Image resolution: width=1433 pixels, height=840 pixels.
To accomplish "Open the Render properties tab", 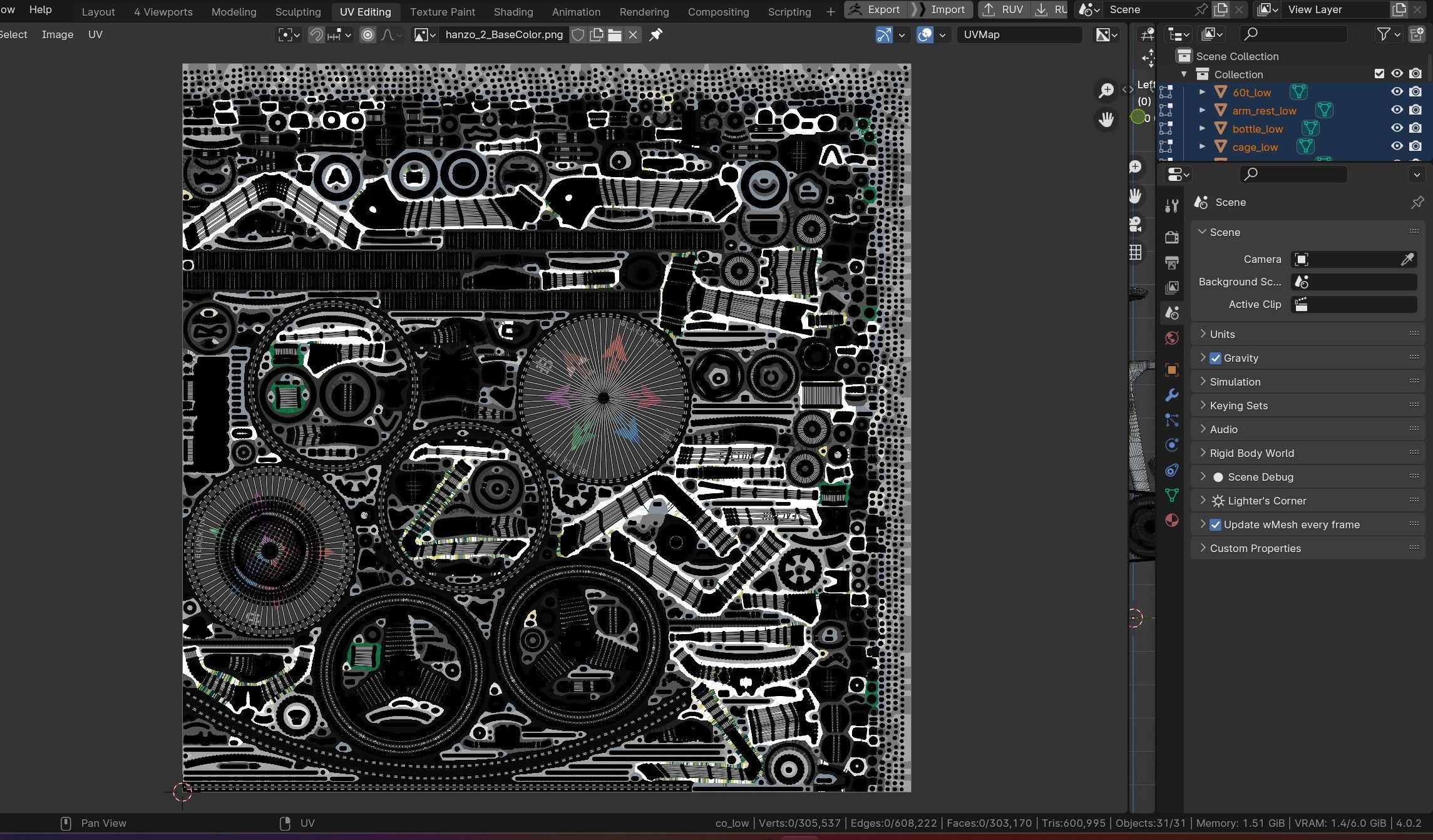I will point(1172,237).
